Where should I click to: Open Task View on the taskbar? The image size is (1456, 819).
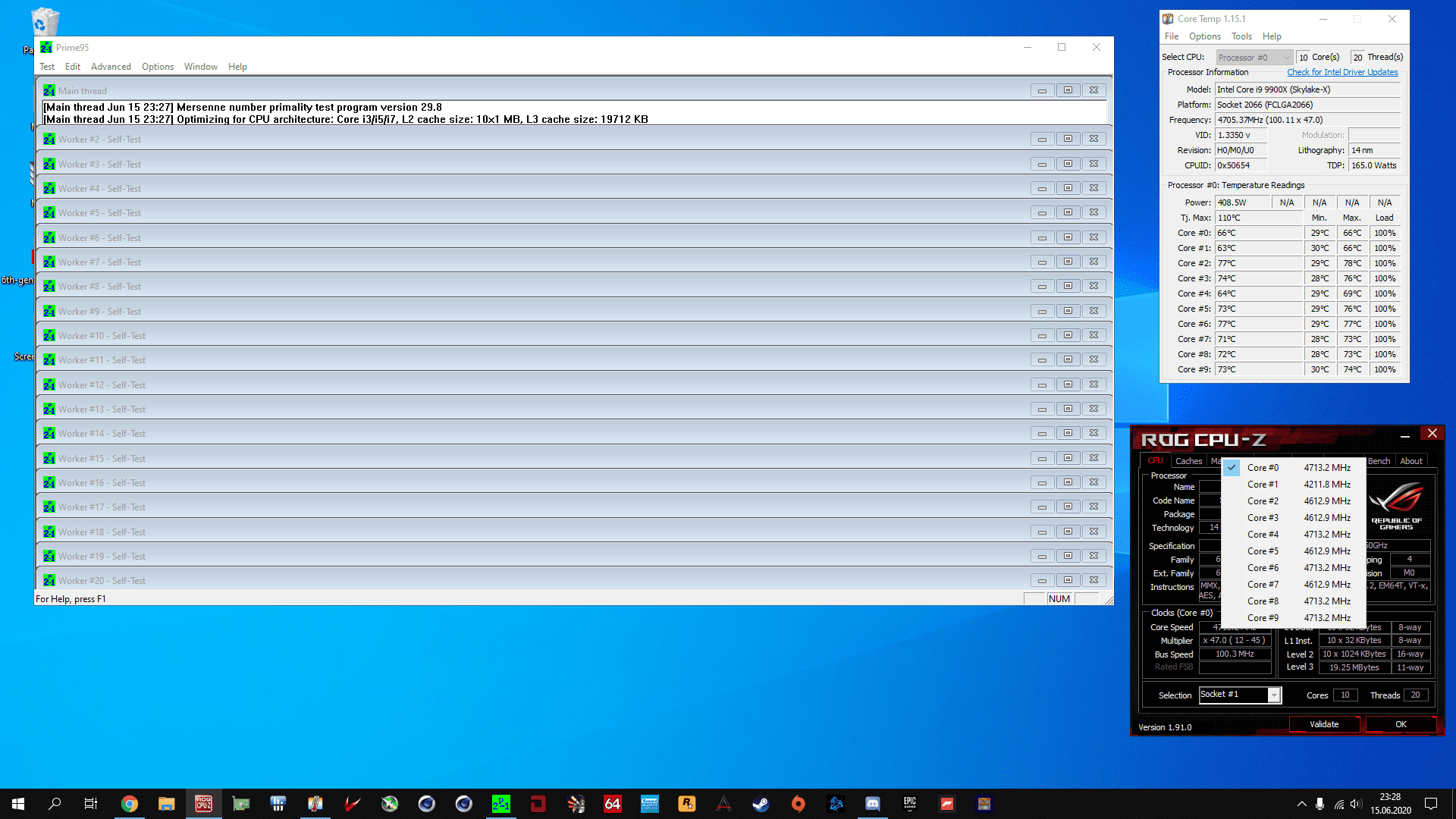pyautogui.click(x=91, y=804)
